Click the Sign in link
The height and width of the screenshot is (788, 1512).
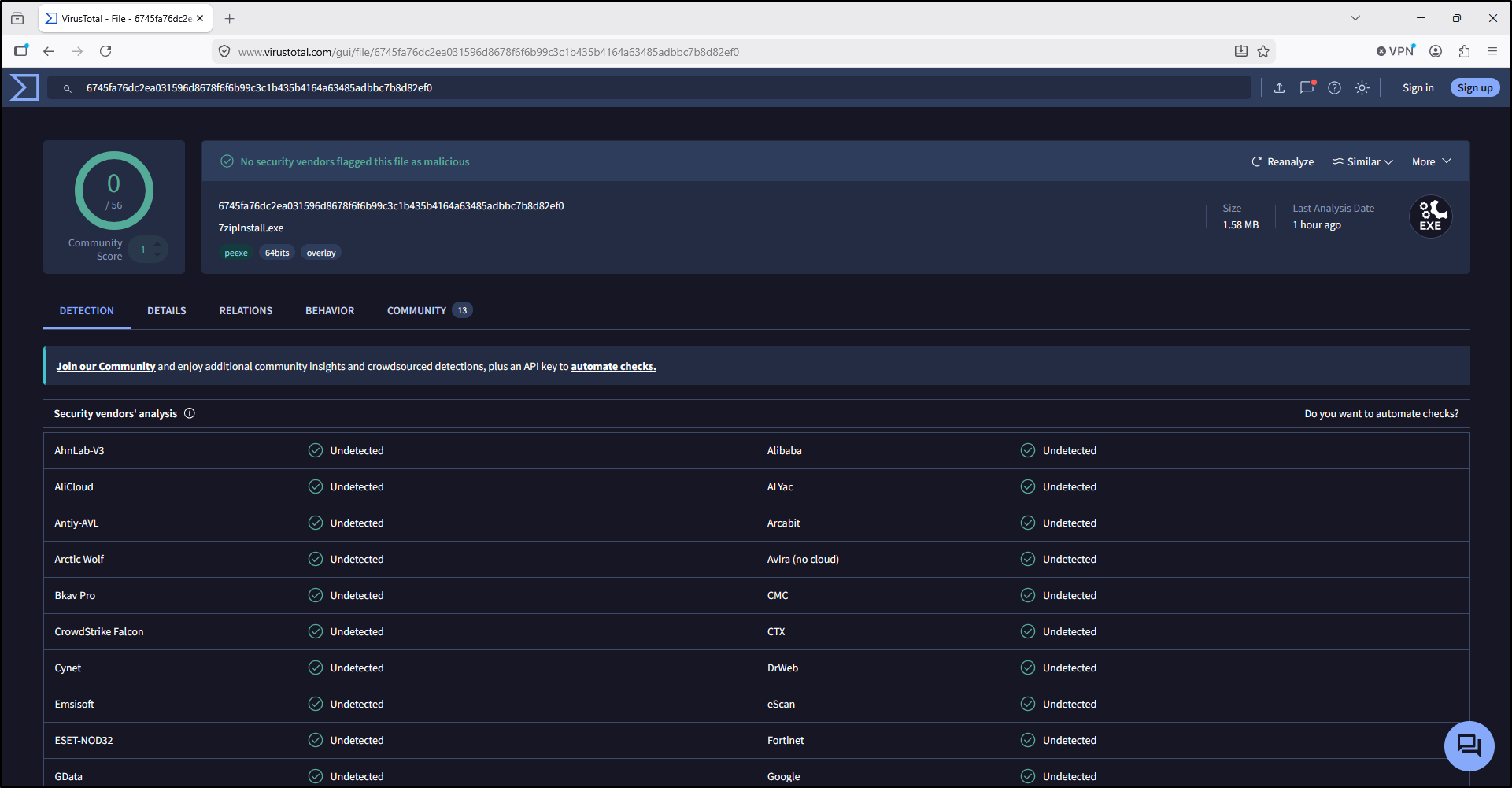point(1418,87)
